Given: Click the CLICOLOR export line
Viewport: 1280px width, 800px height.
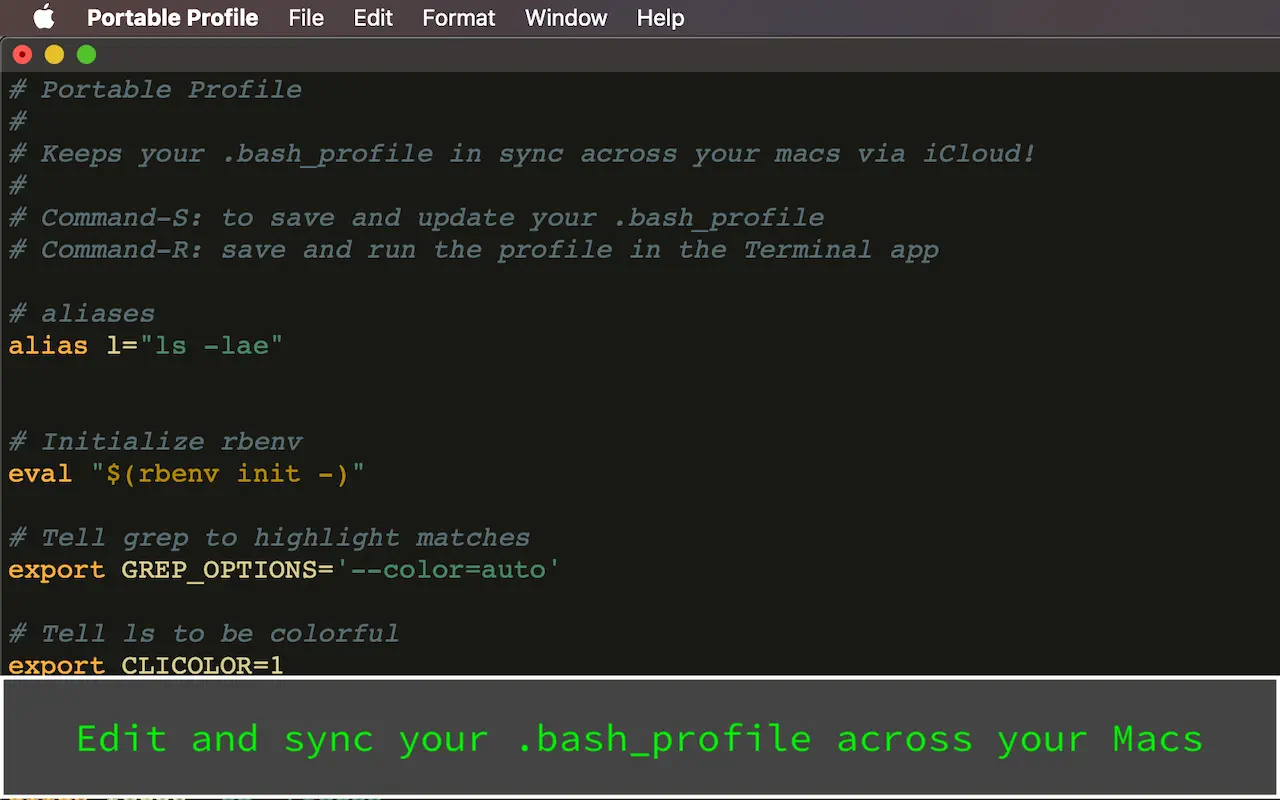Looking at the screenshot, I should (145, 665).
